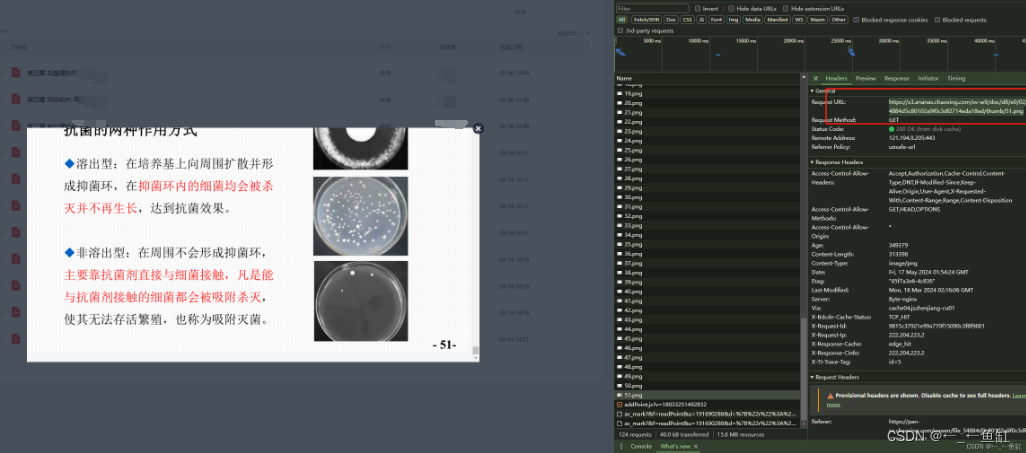Click the slide preview popup scrollbar
The image size is (1026, 453).
(476, 350)
